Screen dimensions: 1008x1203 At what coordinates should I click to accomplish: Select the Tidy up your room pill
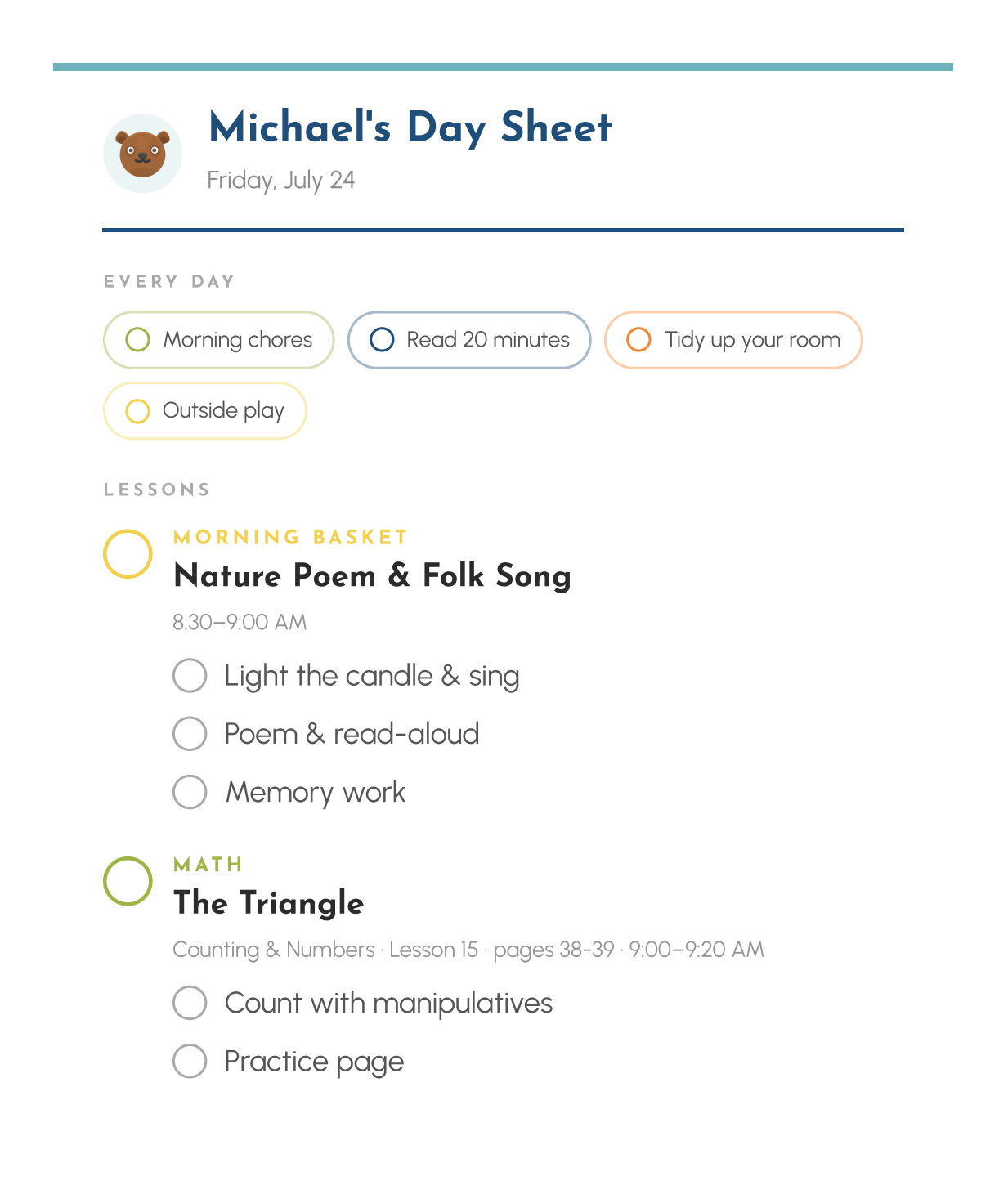coord(733,340)
